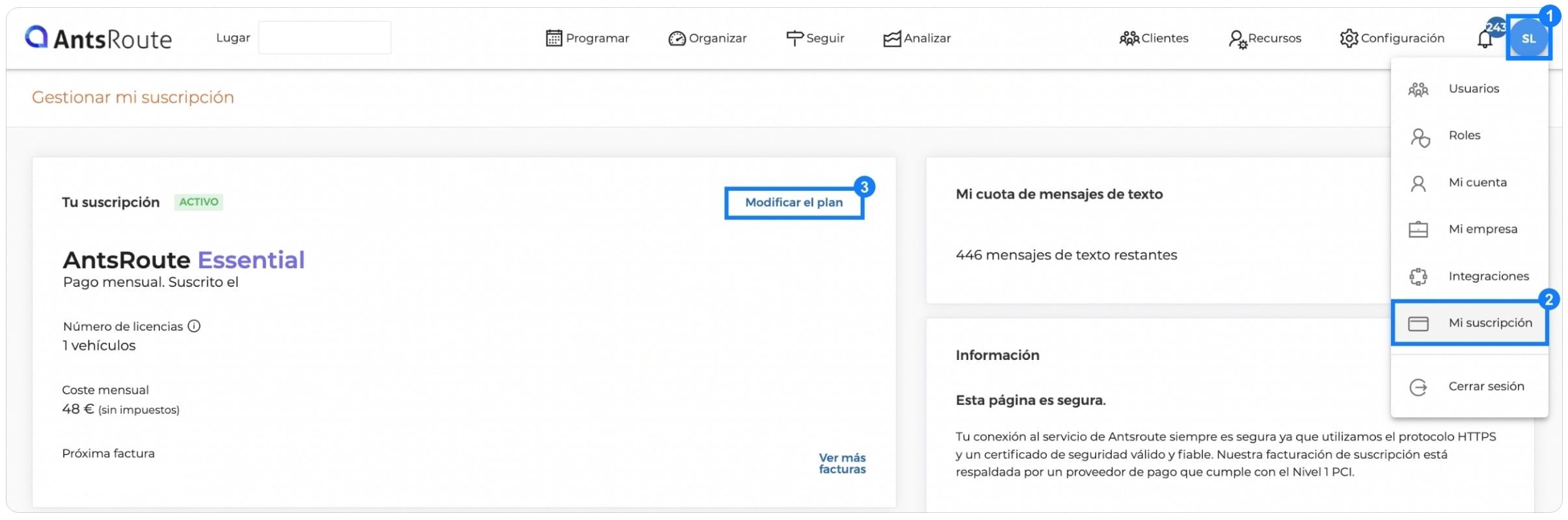
Task: Click the Seguir signpost icon
Action: pyautogui.click(x=794, y=38)
